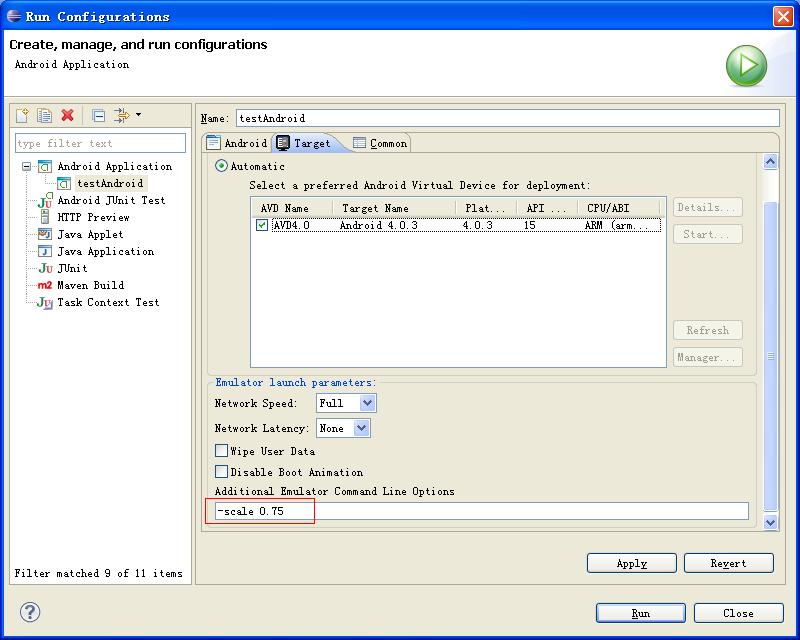
Task: Click the scroll up arrow of Target panel
Action: point(770,162)
